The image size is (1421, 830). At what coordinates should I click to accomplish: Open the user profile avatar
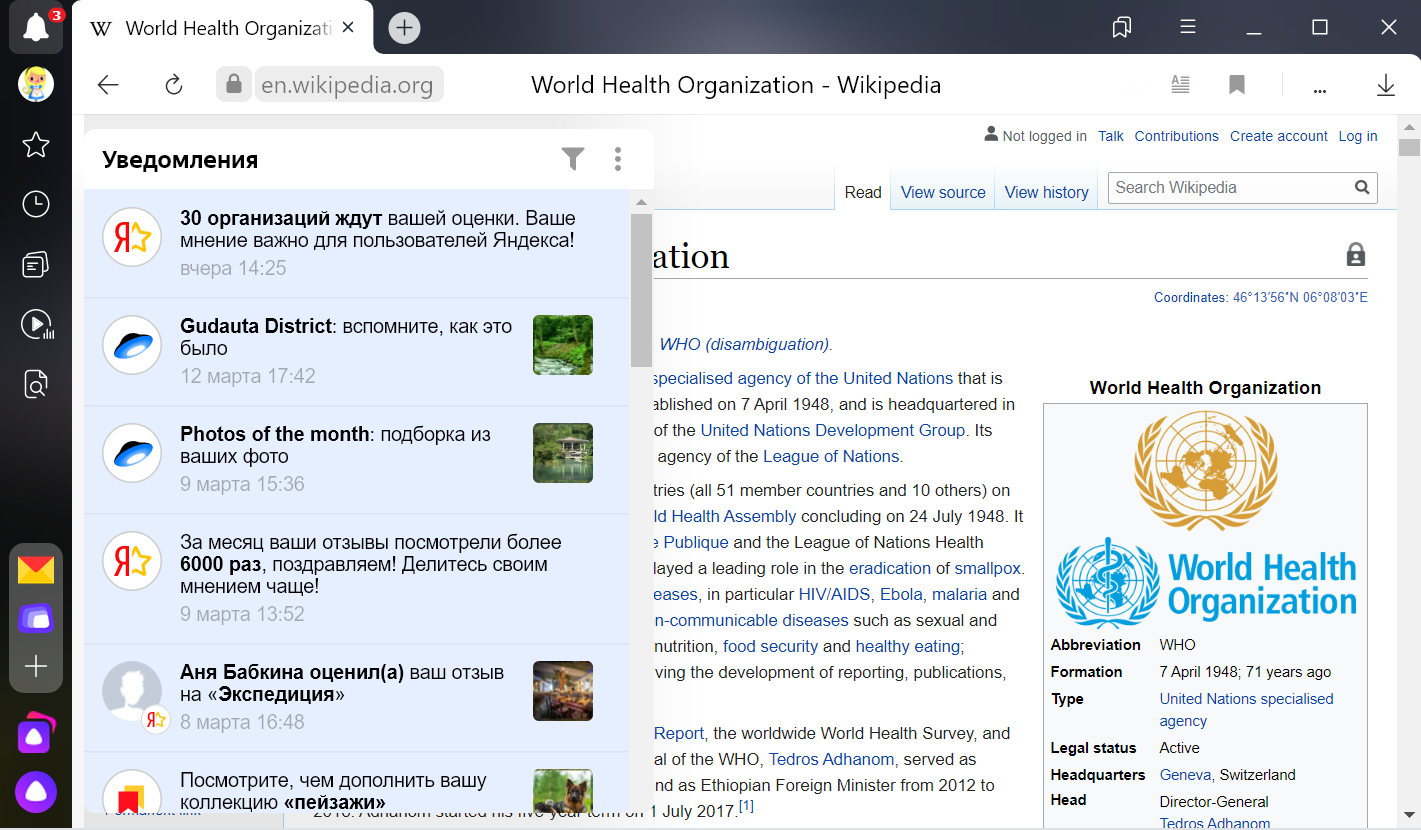point(36,85)
